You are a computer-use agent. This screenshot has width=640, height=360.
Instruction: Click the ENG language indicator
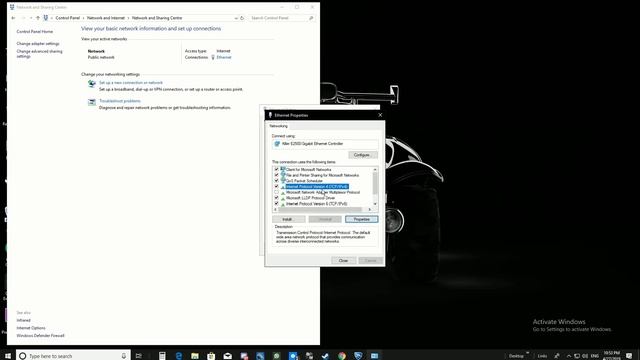(x=595, y=356)
